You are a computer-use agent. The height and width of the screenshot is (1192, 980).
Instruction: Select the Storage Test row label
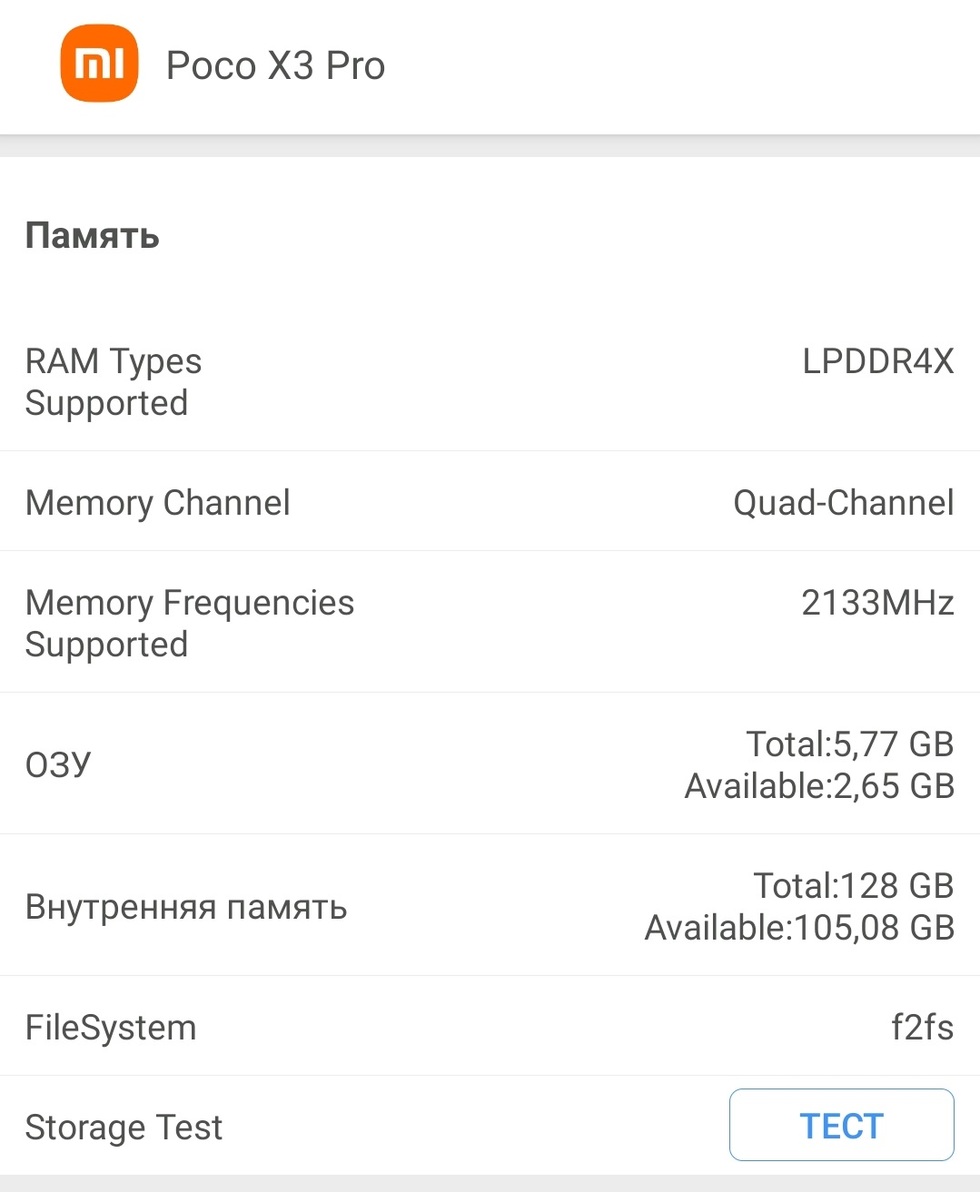(124, 1128)
